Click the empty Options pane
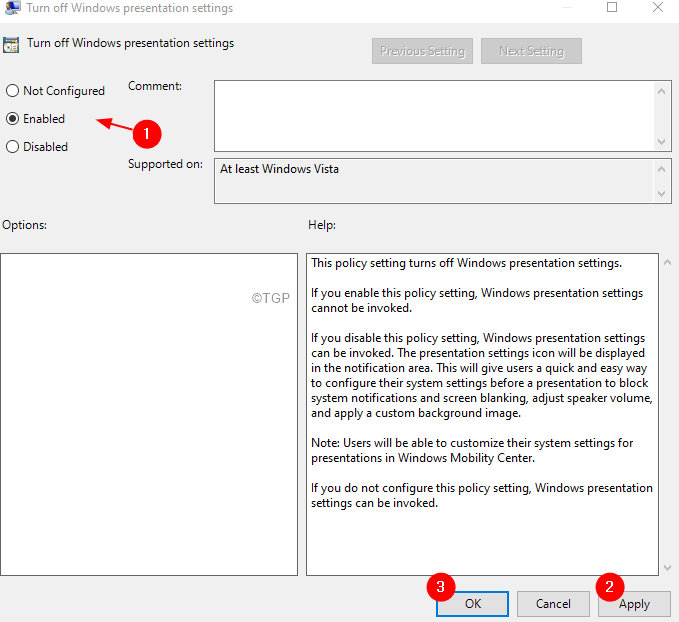679x622 pixels. (149, 415)
